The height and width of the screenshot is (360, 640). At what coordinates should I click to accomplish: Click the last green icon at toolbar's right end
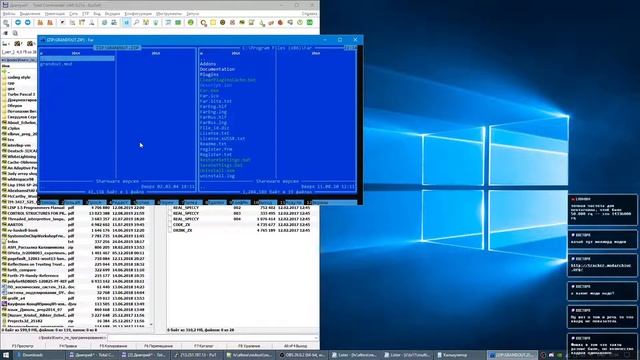(310, 23)
